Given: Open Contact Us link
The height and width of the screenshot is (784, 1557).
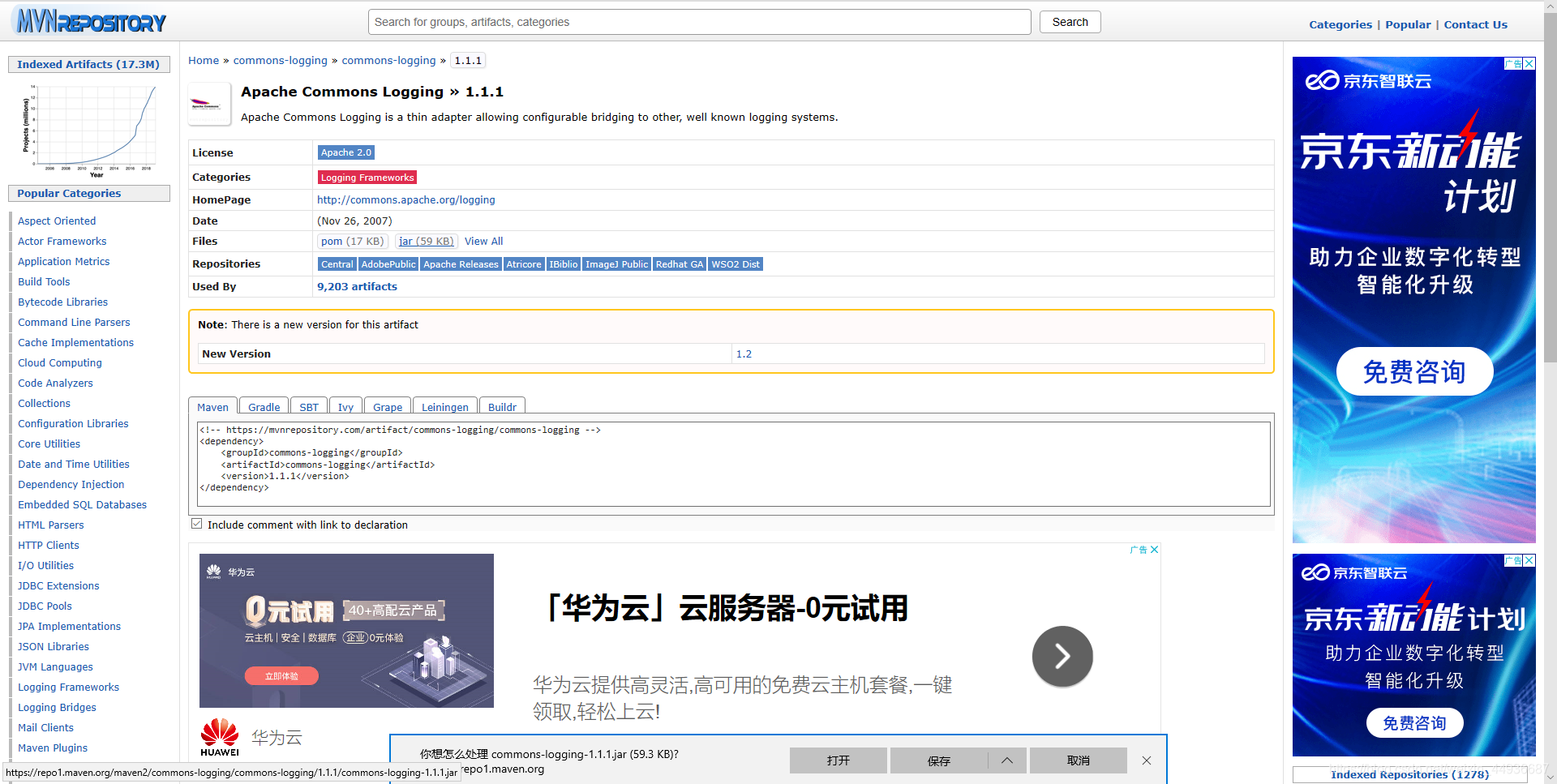Looking at the screenshot, I should [x=1475, y=24].
